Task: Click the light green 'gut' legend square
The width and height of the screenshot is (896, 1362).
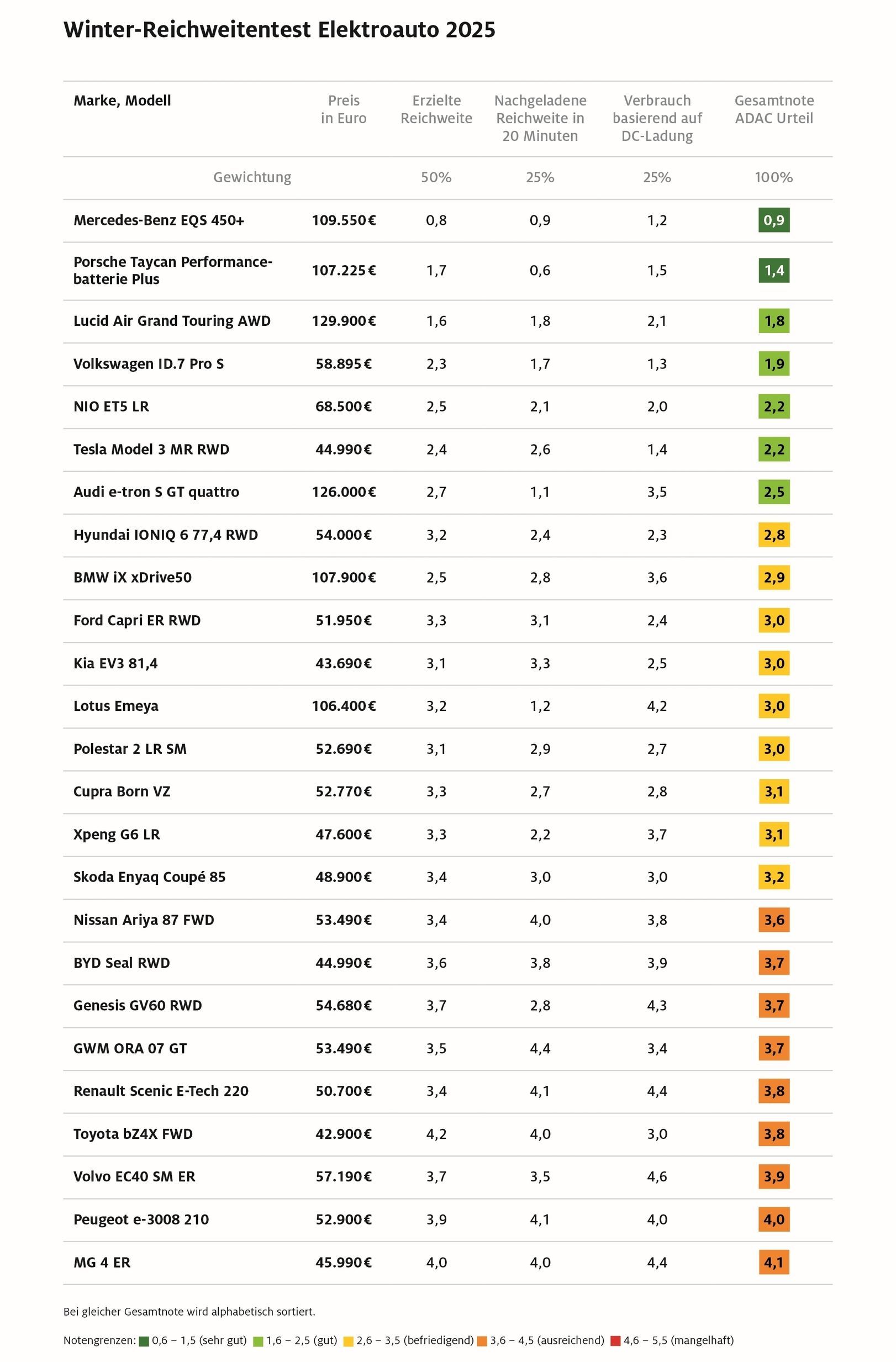Action: coord(258,1341)
